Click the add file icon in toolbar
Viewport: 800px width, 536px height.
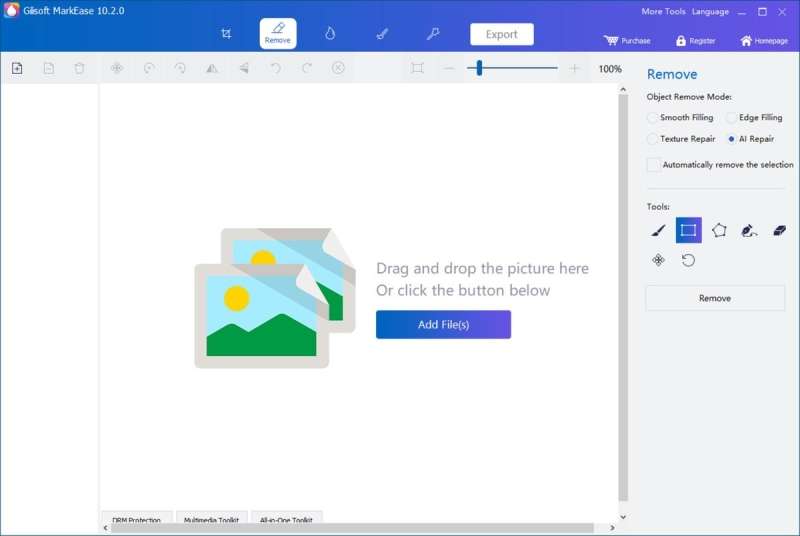point(17,68)
